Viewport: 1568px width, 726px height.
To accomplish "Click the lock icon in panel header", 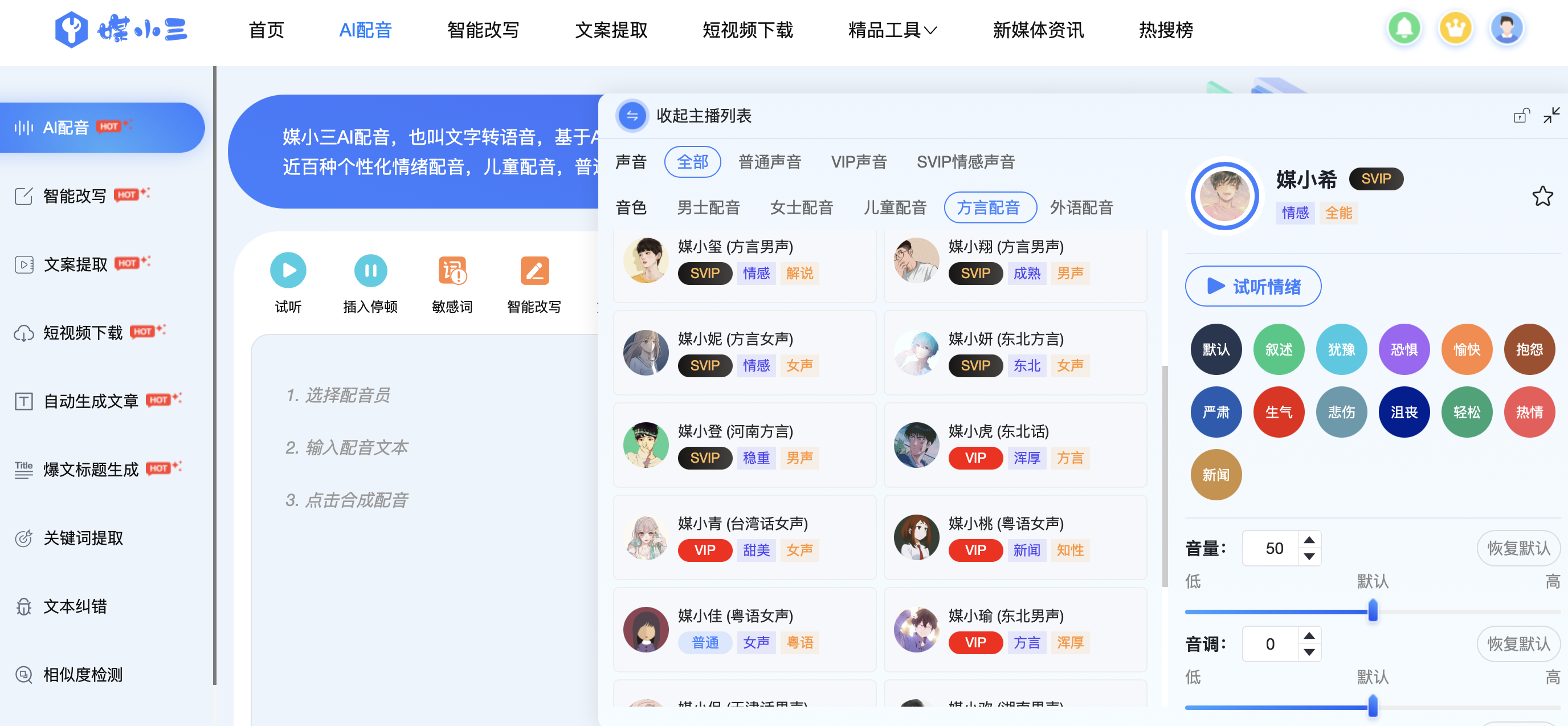I will point(1521,115).
